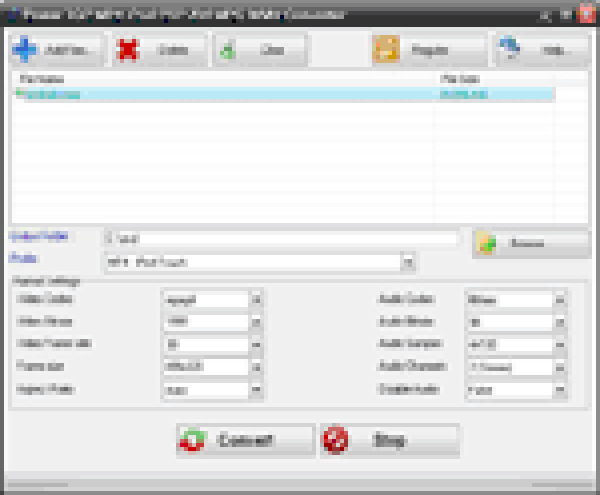Click the Profile link label
This screenshot has height=495, width=600.
click(x=23, y=258)
